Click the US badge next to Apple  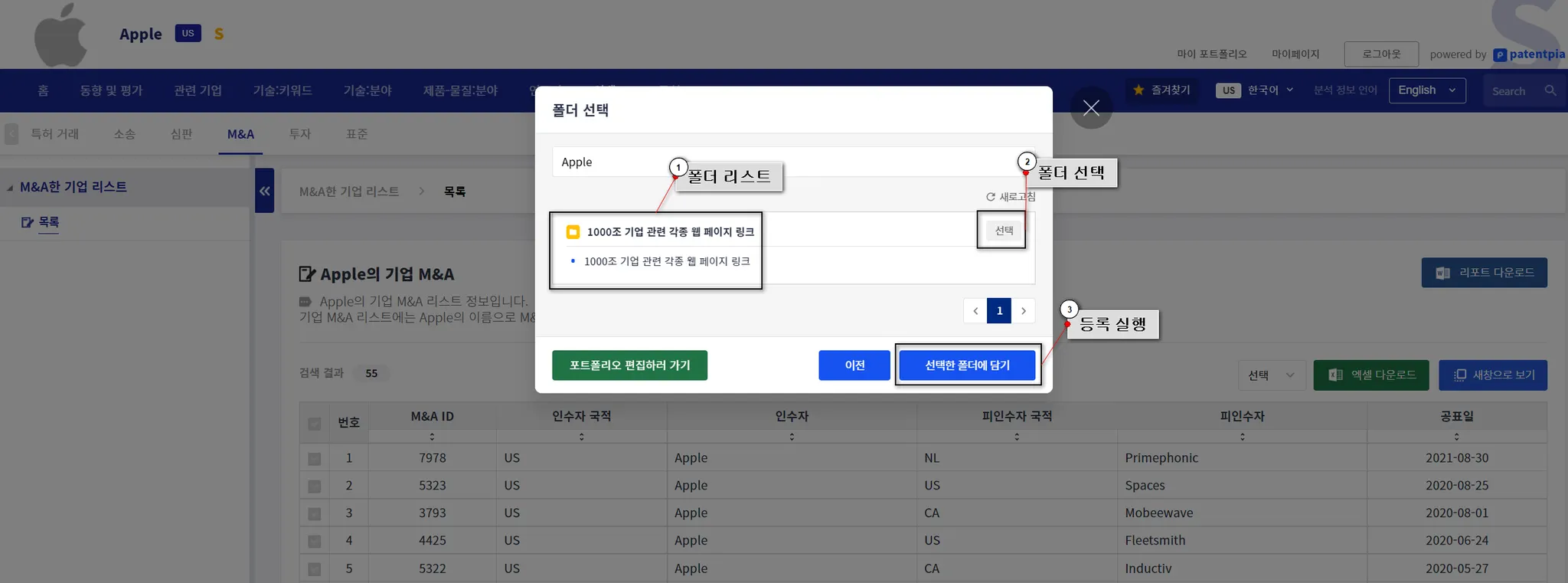coord(188,33)
